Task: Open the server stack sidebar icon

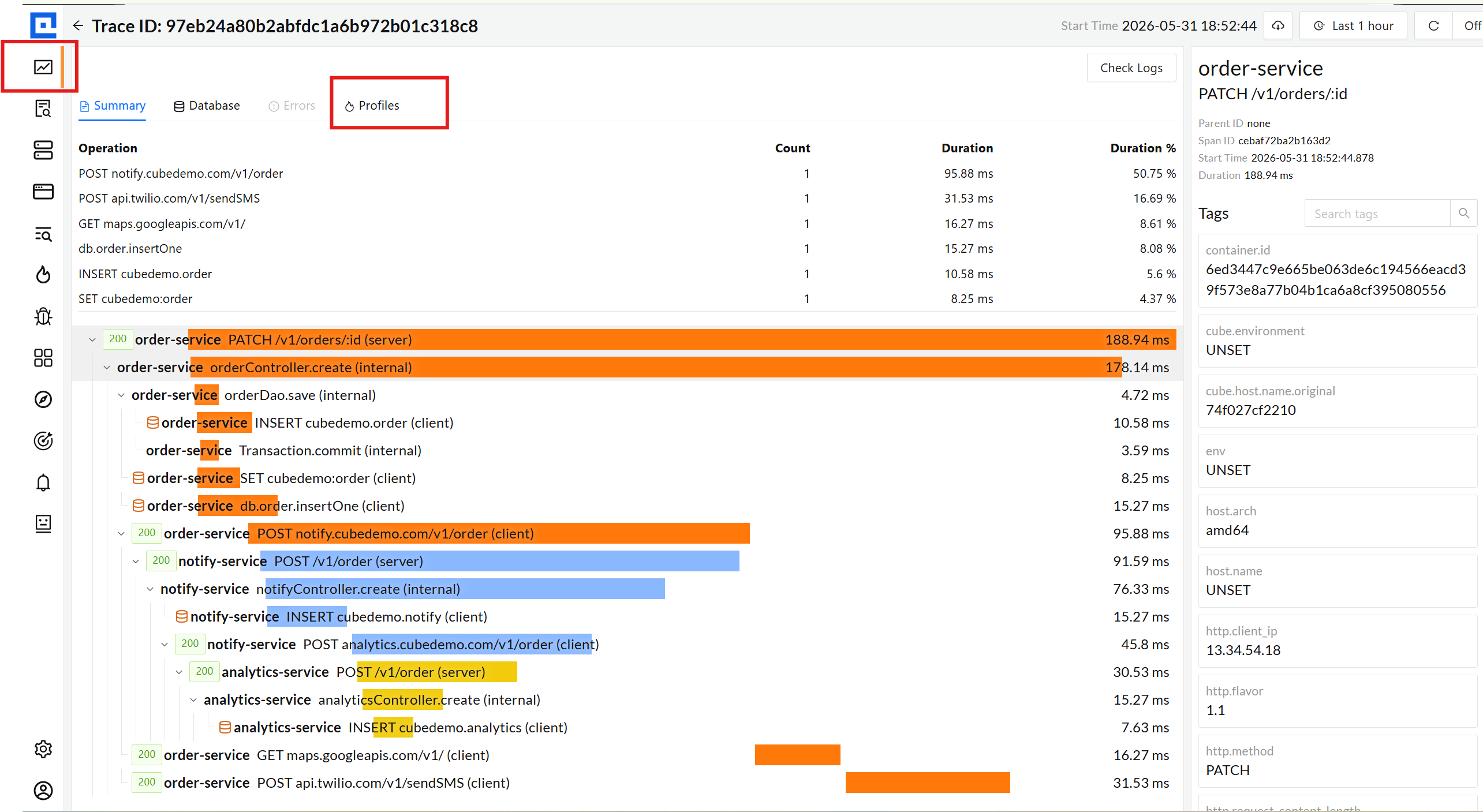Action: coord(43,150)
